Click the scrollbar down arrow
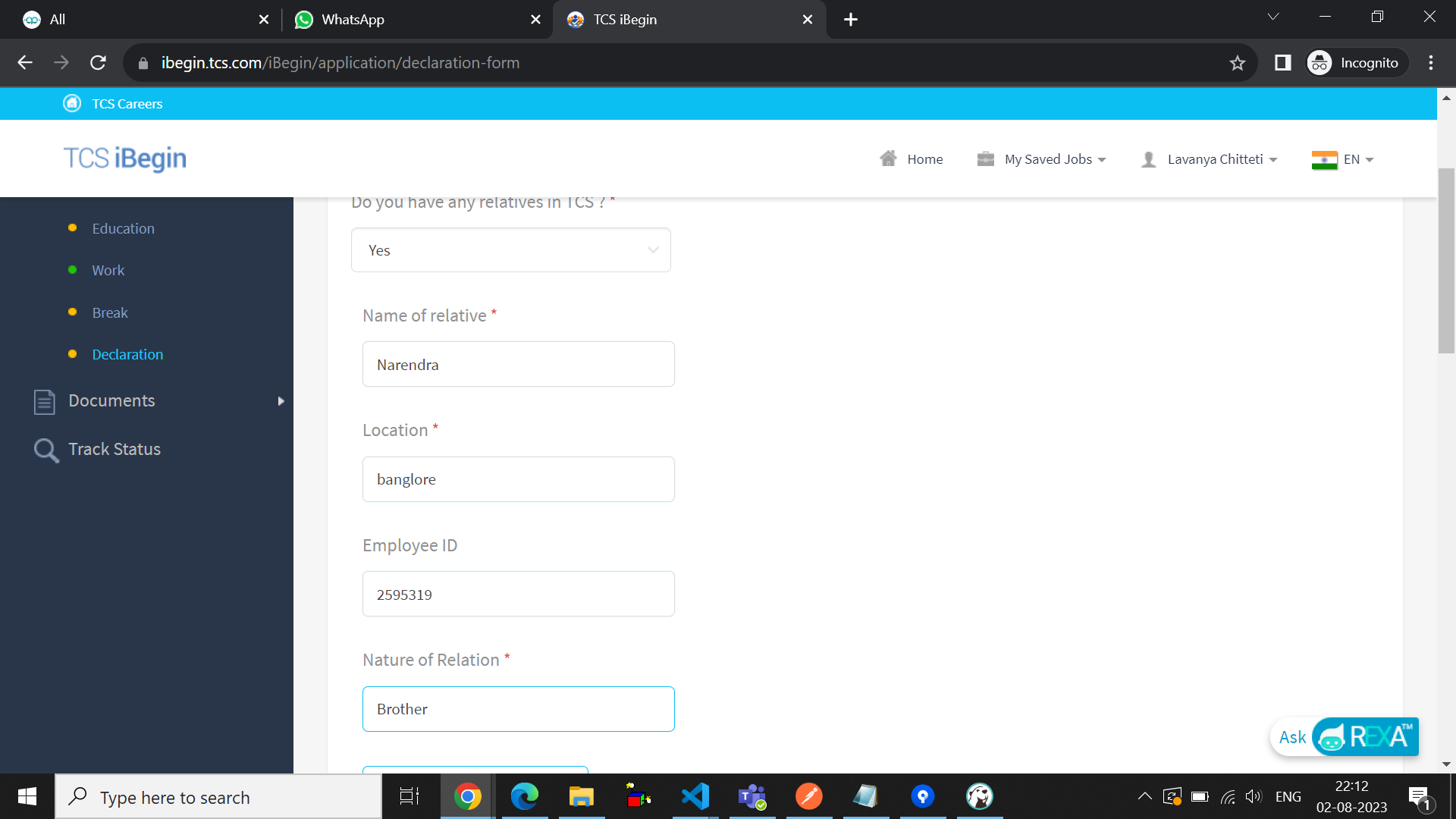The image size is (1456, 819). point(1446,764)
